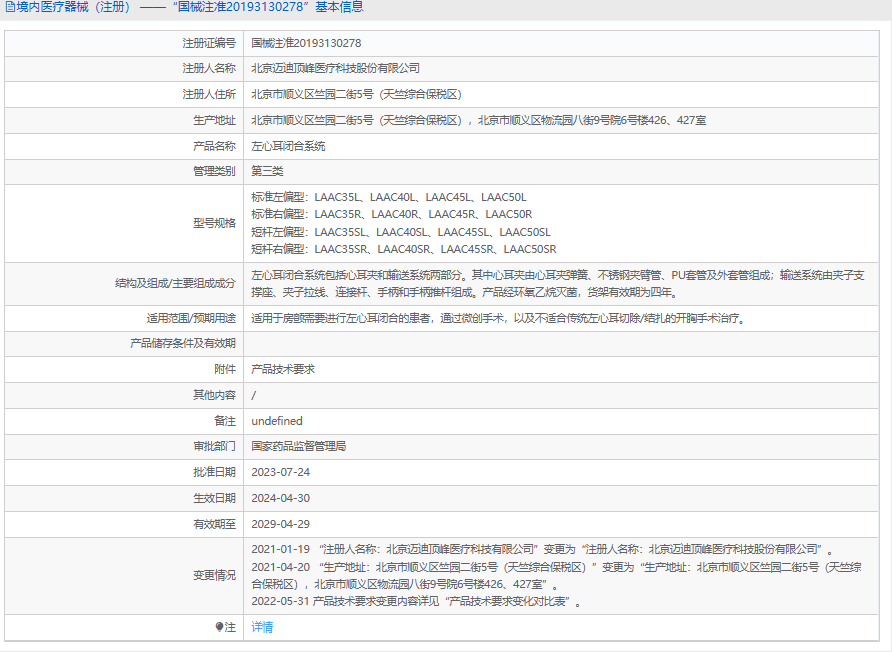Click the slash value in the 其他内容 row
The height and width of the screenshot is (652, 892).
[254, 395]
